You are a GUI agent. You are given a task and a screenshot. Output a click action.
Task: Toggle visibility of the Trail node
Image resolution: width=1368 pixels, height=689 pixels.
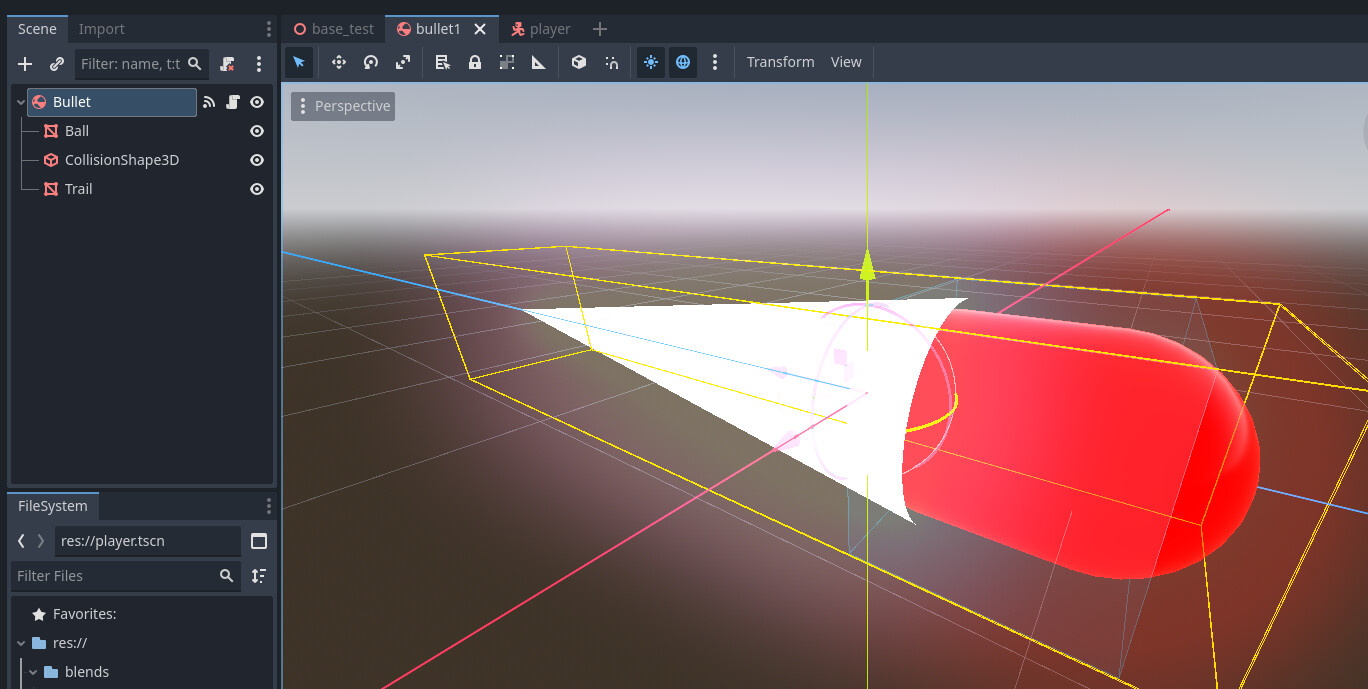256,188
